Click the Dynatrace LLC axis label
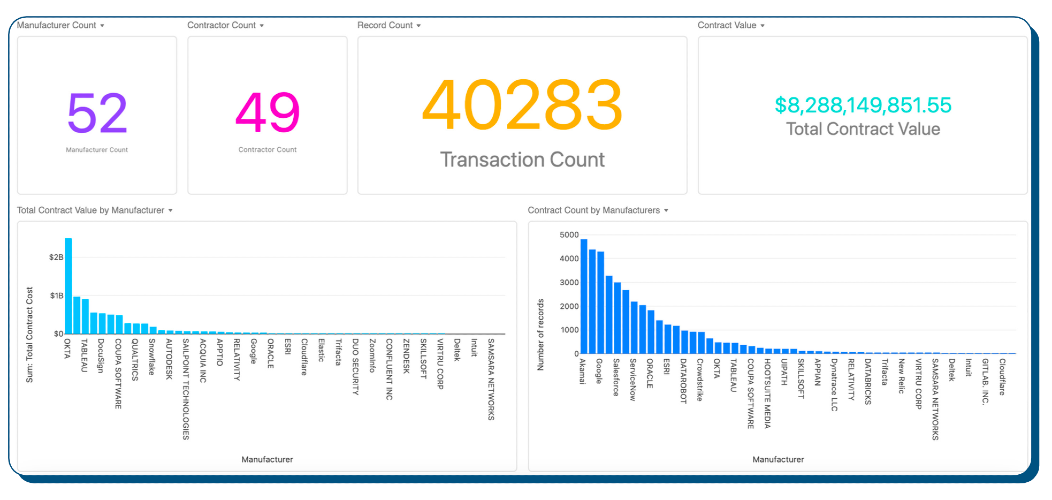Image resolution: width=1052 pixels, height=500 pixels. (835, 384)
